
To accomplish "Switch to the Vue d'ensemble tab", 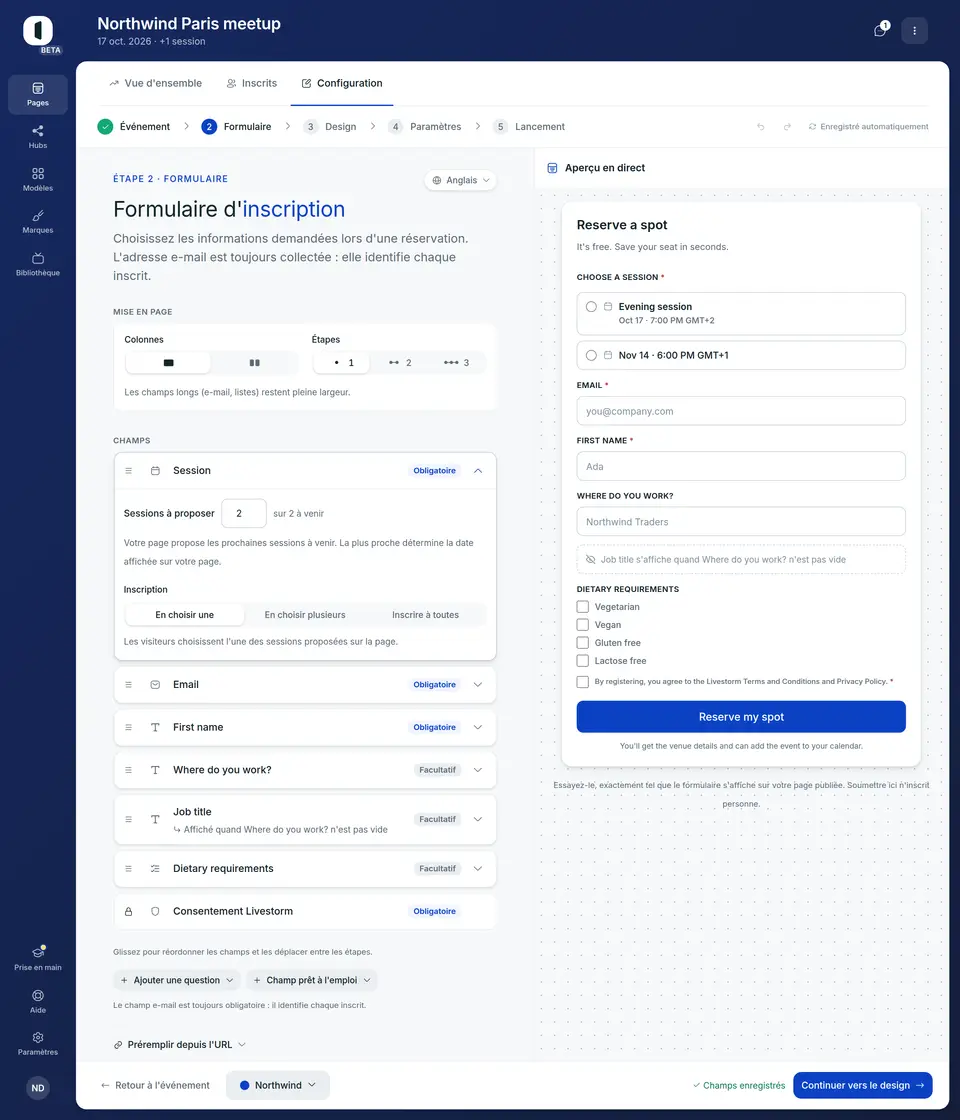I will pyautogui.click(x=156, y=83).
